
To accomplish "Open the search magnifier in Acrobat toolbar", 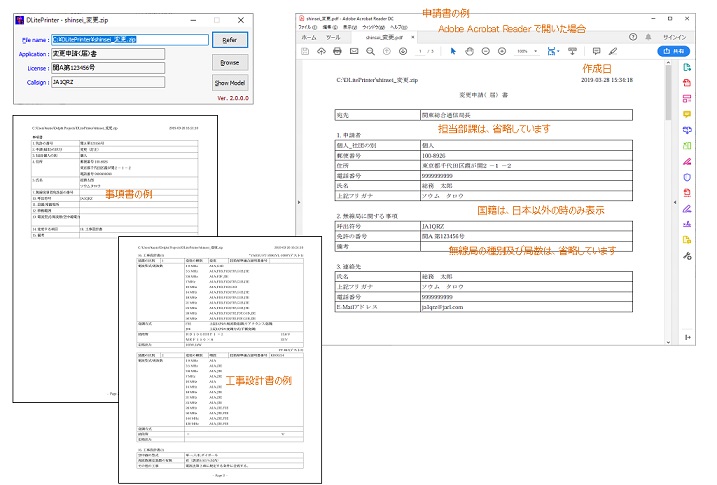I will click(370, 51).
